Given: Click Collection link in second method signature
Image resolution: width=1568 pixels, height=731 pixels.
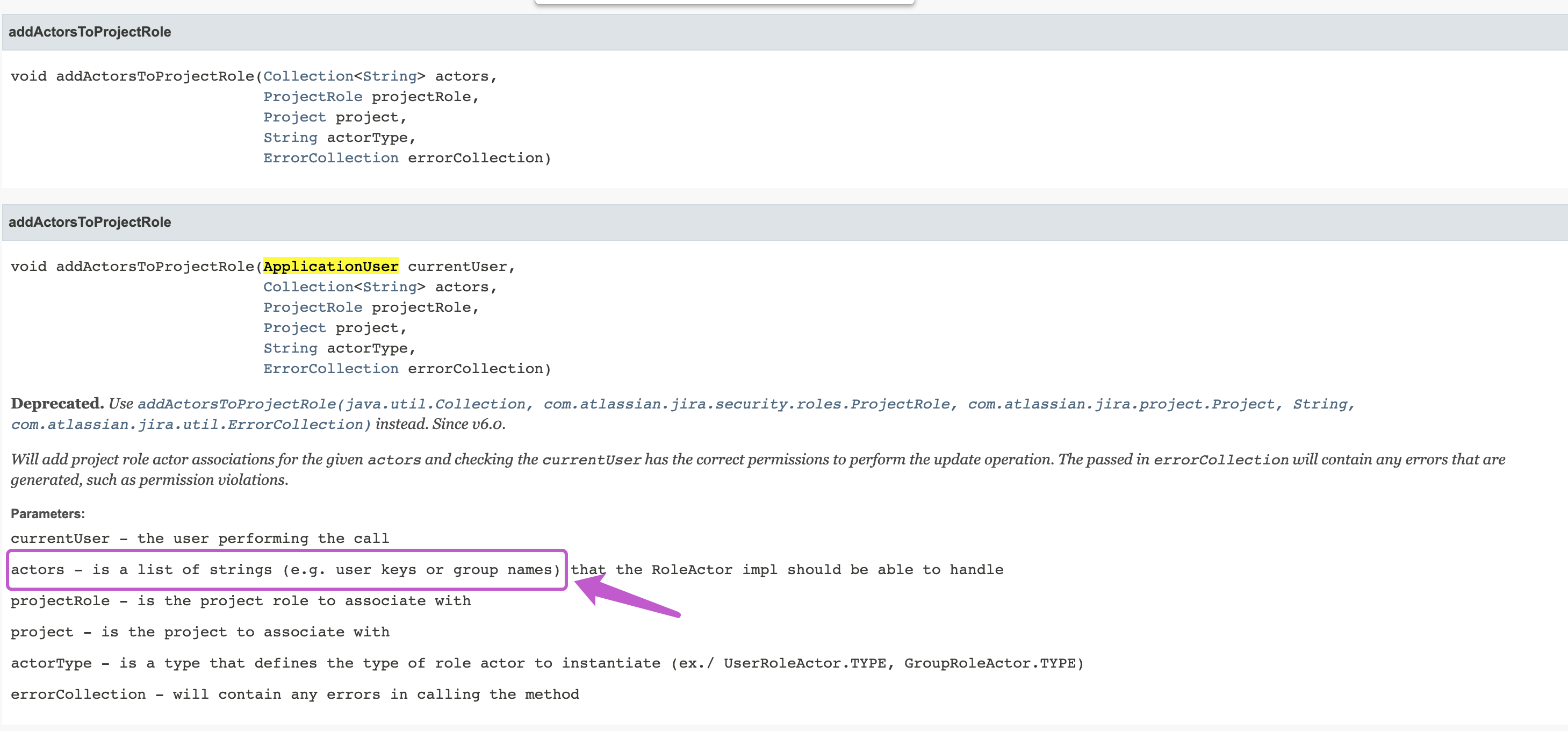Looking at the screenshot, I should tap(308, 287).
